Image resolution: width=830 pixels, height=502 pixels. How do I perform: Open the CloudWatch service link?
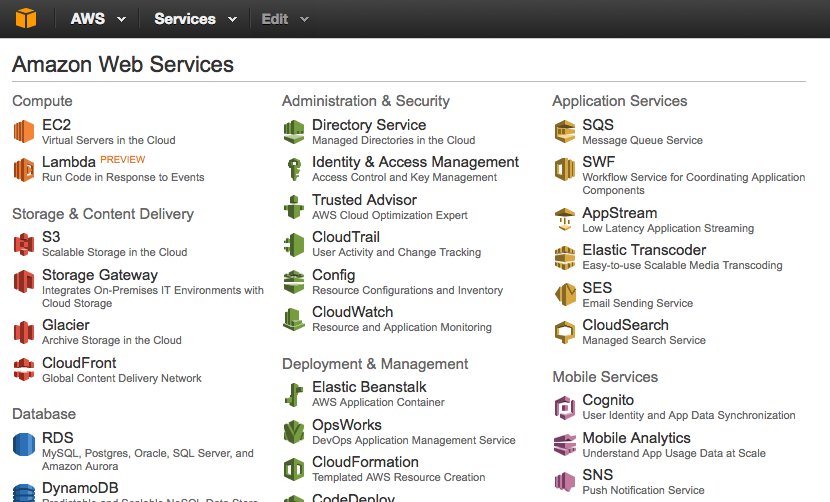point(353,312)
